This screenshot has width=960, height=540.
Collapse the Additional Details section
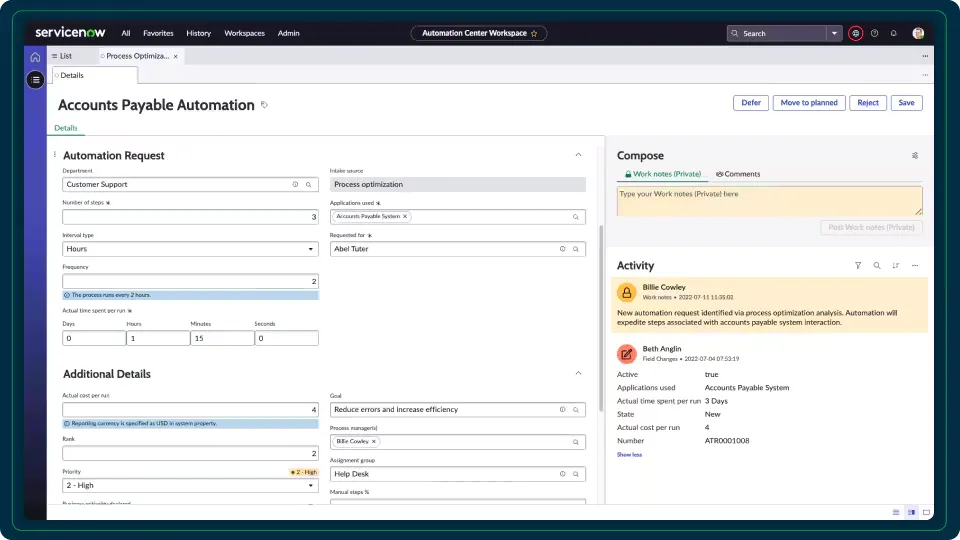point(578,373)
